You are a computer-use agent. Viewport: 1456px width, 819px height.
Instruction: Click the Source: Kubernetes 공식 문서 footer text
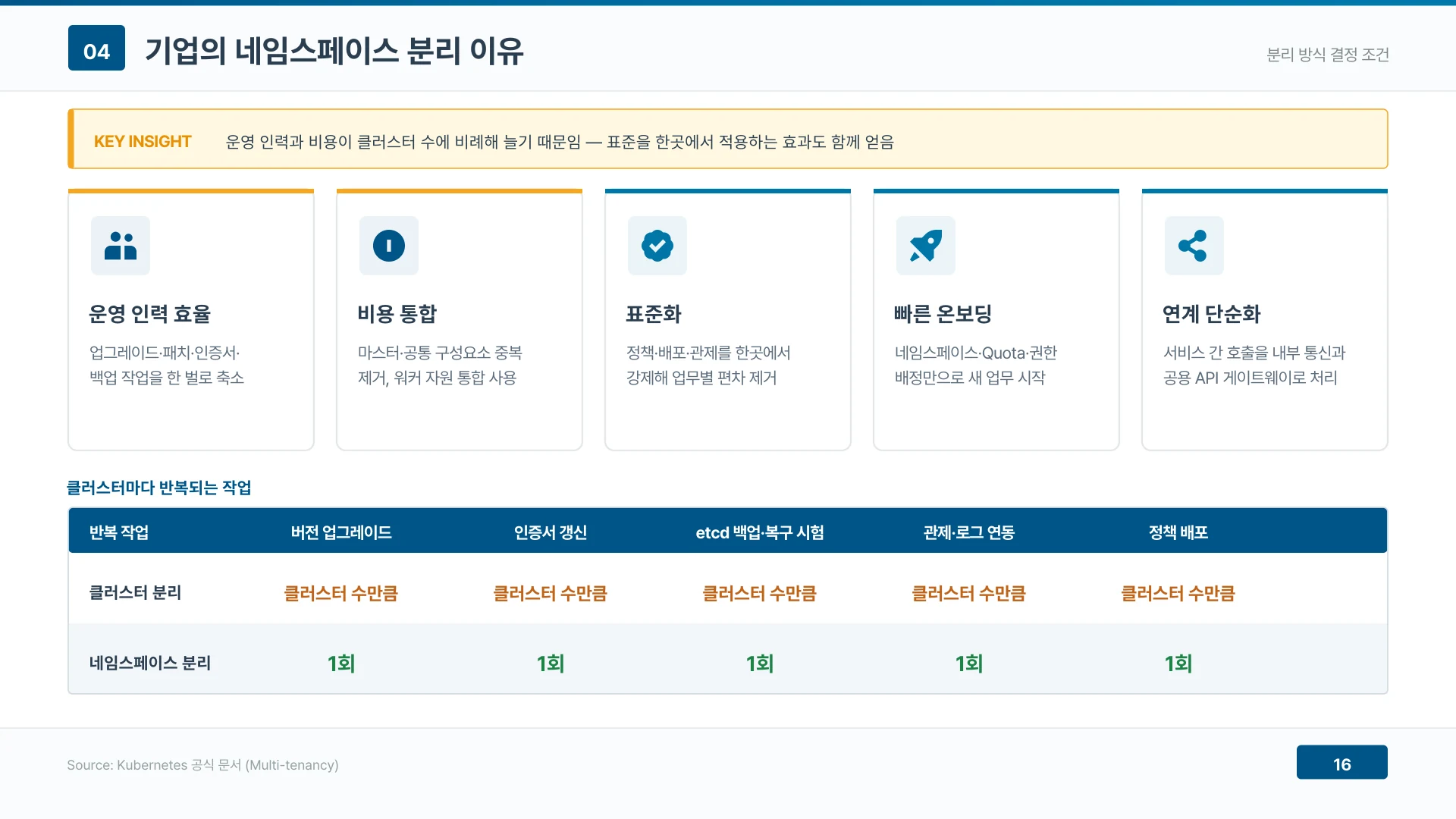point(202,765)
